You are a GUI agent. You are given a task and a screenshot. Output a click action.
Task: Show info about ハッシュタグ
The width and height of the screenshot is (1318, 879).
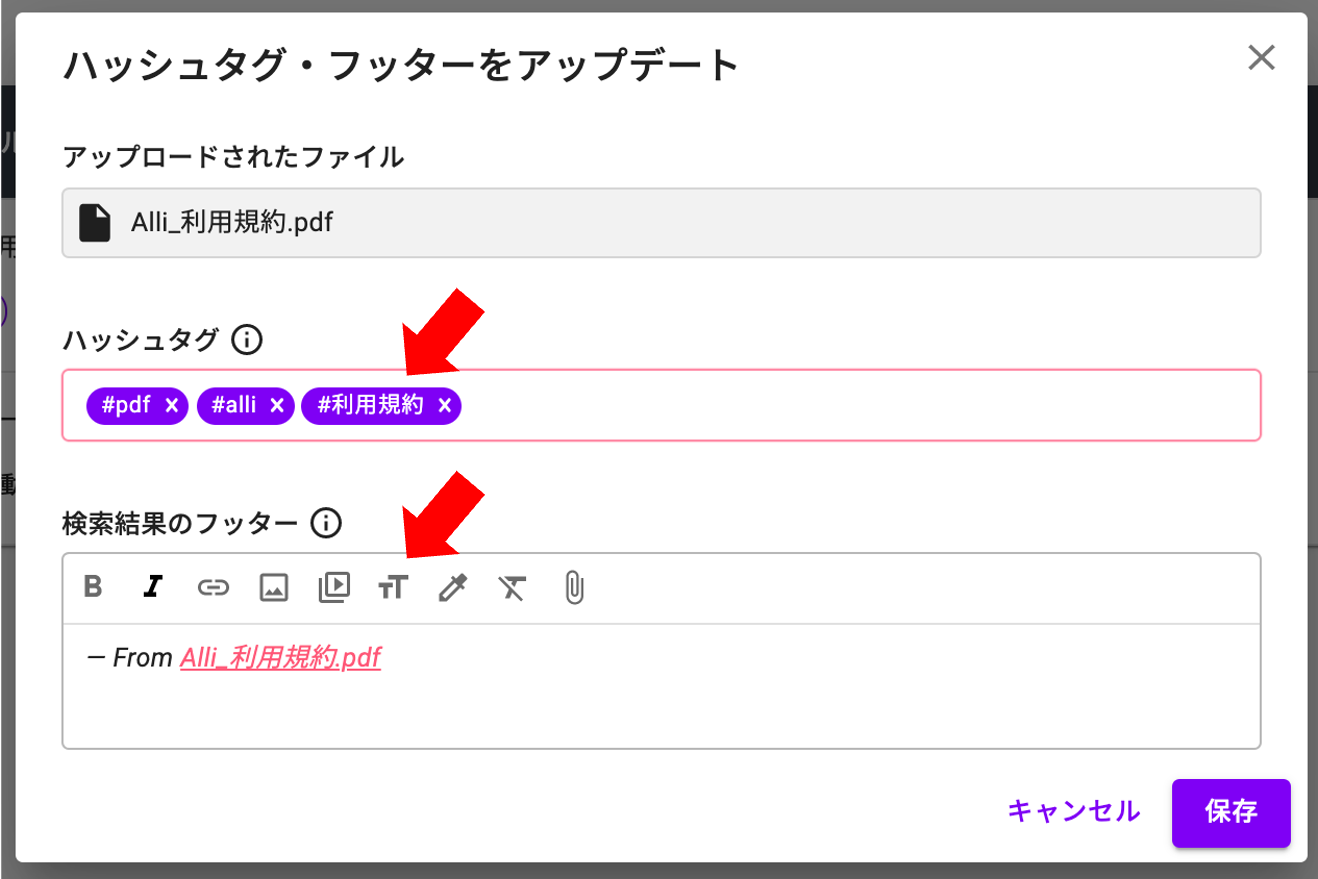tap(246, 341)
